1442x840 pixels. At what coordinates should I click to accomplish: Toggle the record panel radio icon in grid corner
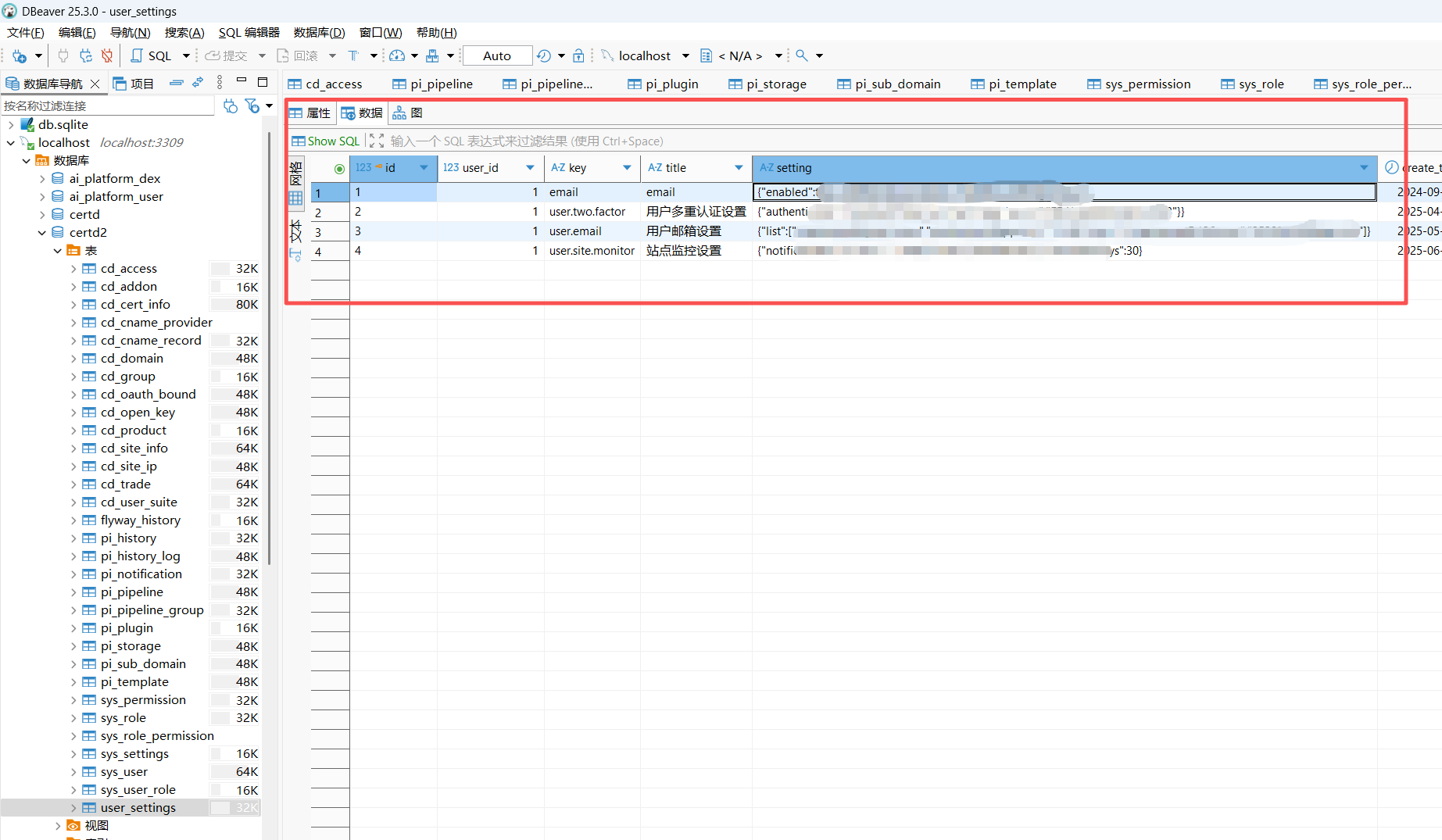click(x=339, y=169)
